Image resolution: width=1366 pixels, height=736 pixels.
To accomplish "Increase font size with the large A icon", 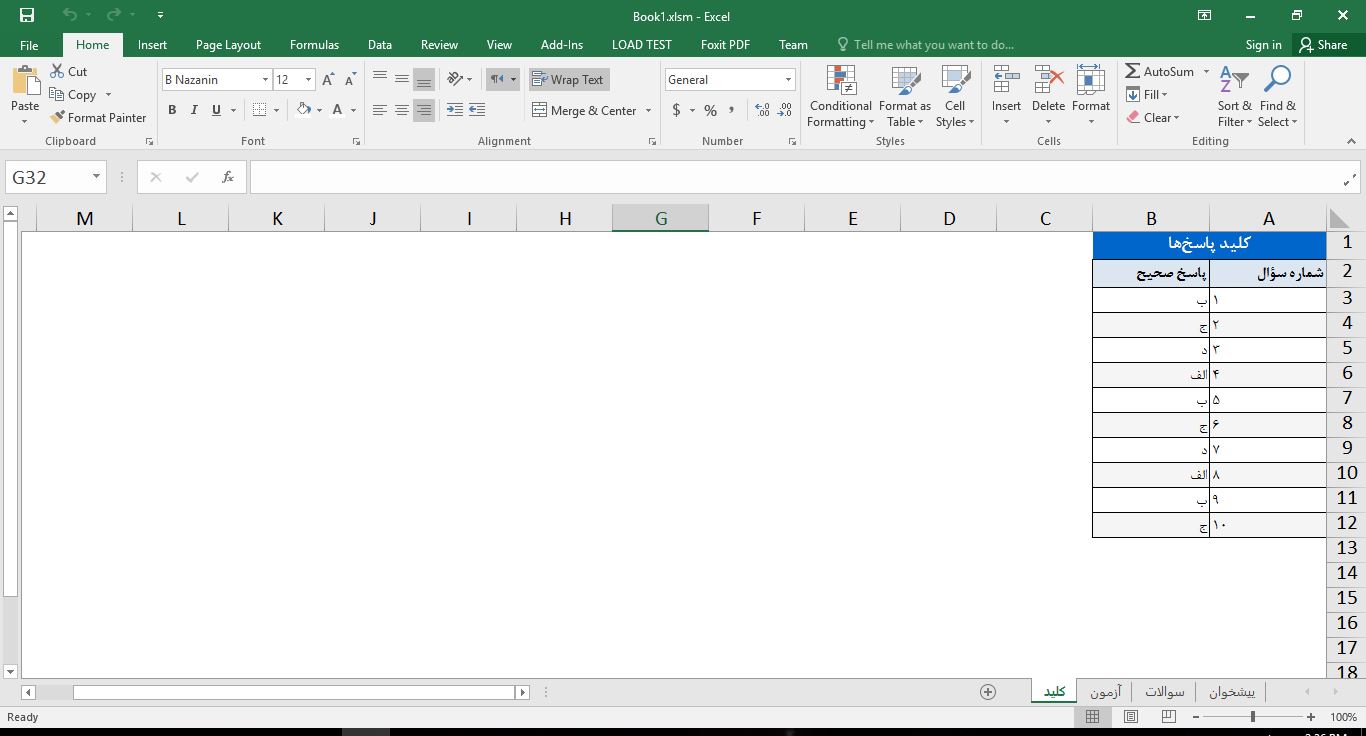I will (328, 80).
